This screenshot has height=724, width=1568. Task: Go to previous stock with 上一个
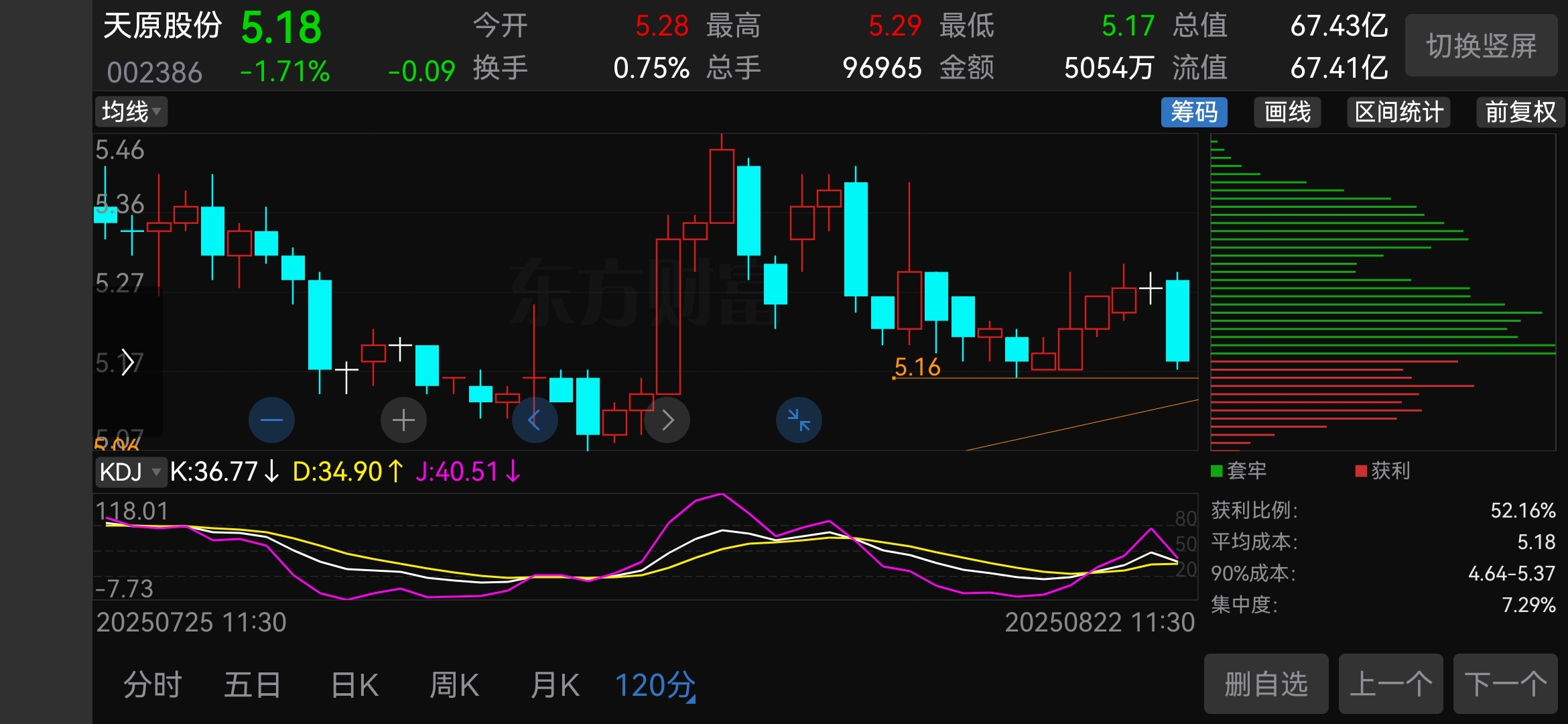1390,684
